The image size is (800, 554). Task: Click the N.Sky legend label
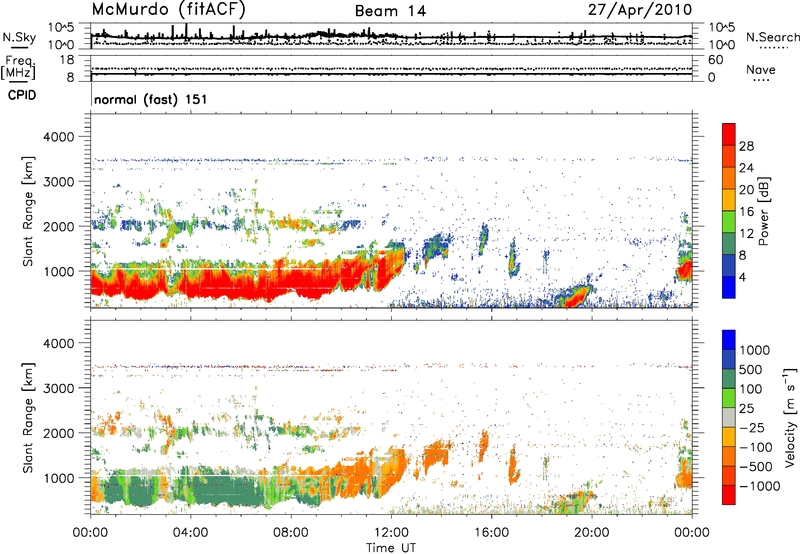click(19, 37)
